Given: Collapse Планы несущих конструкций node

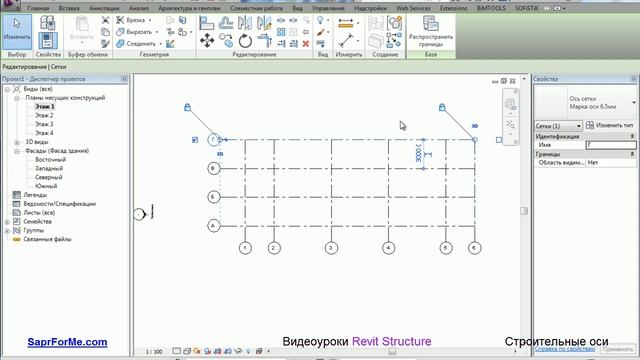Looking at the screenshot, I should [17, 98].
